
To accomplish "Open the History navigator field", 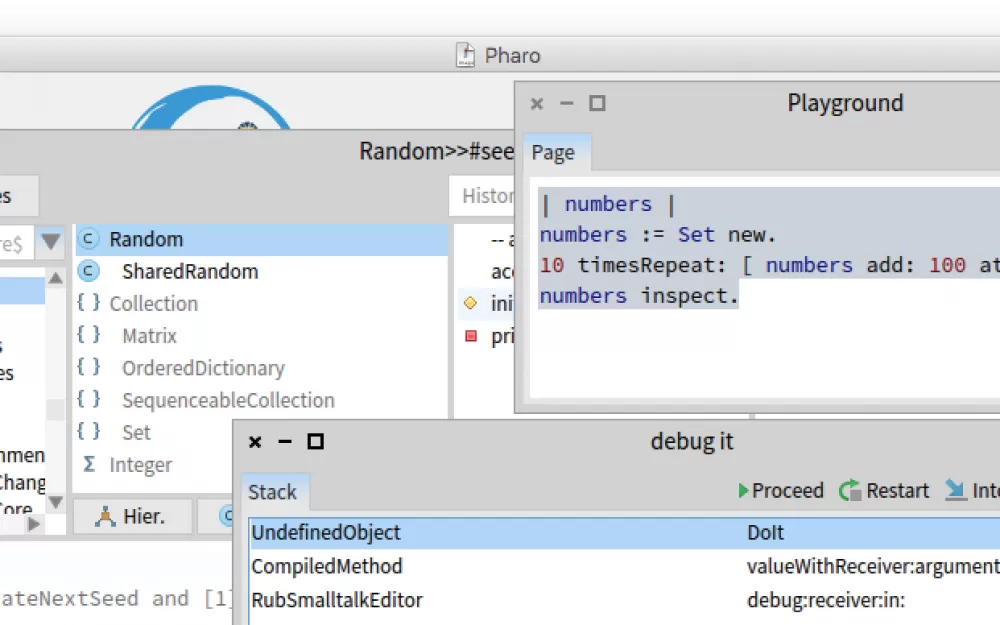I will (482, 196).
